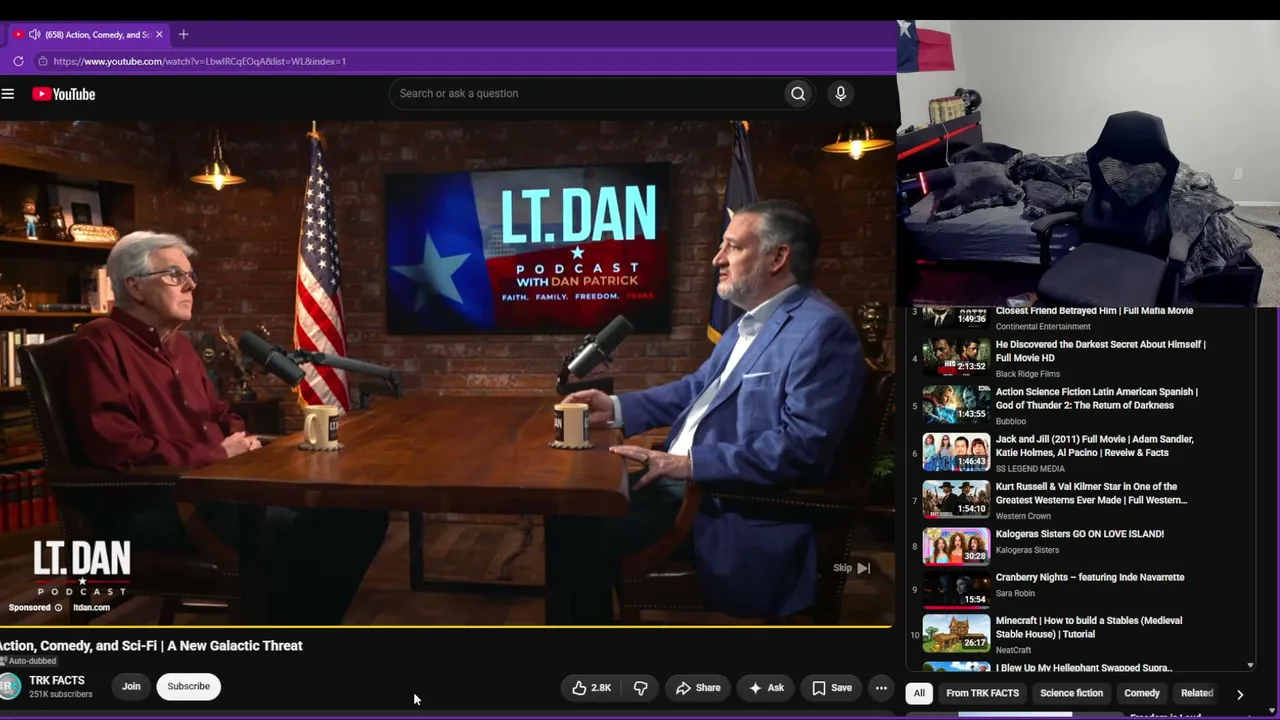Select the 'Comedy' filter chip

click(x=1142, y=693)
